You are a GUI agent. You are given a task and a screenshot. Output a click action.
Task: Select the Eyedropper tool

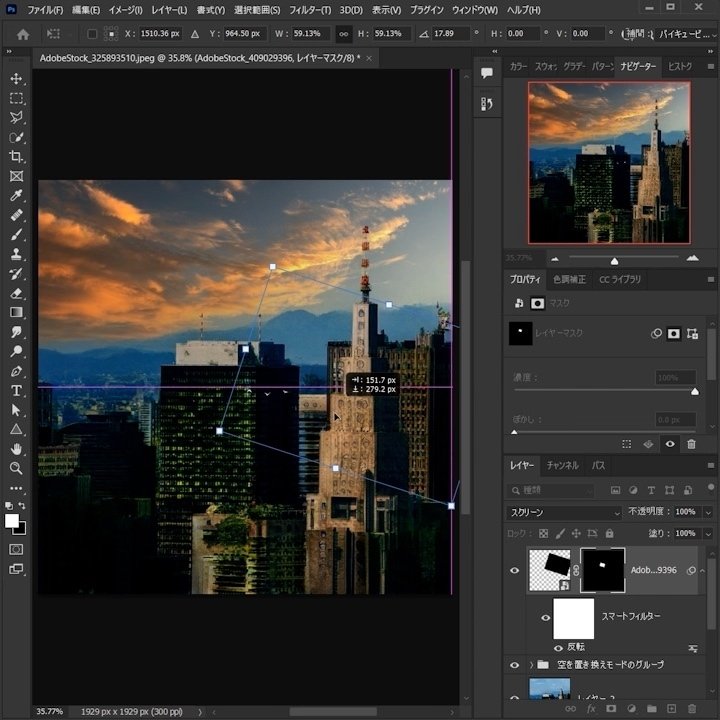click(x=16, y=196)
